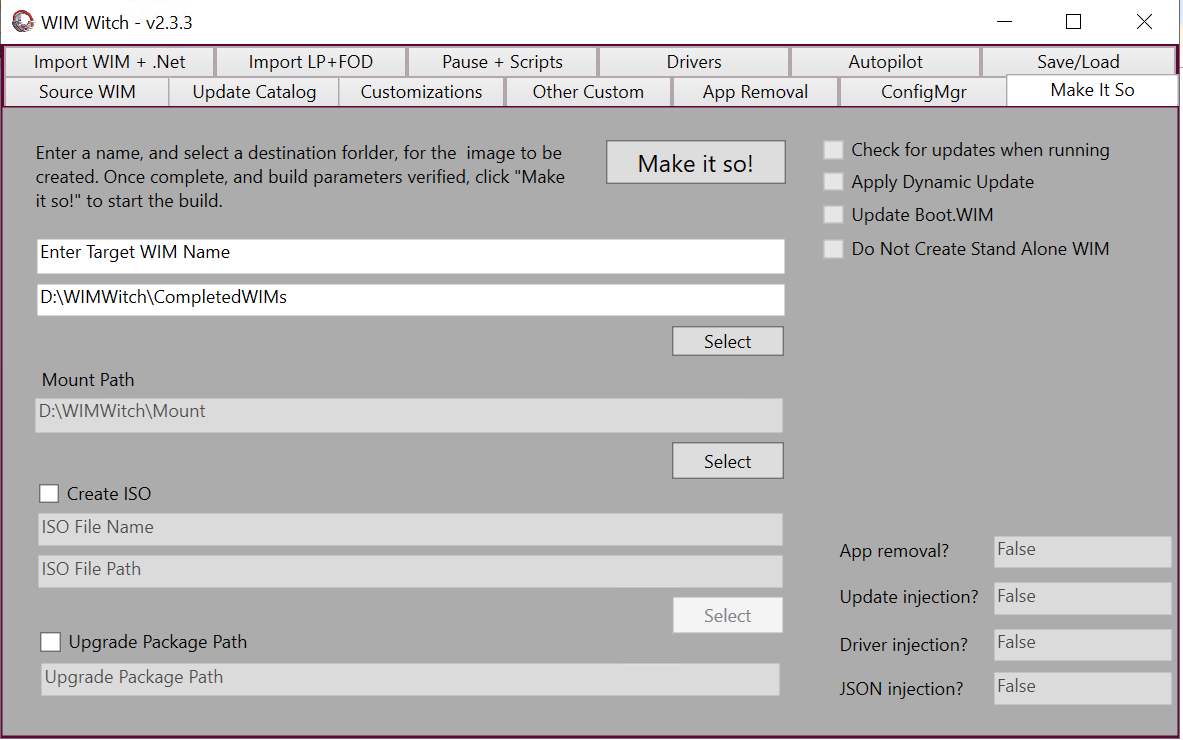
Task: Switch to the Source WIM tab
Action: click(x=87, y=92)
